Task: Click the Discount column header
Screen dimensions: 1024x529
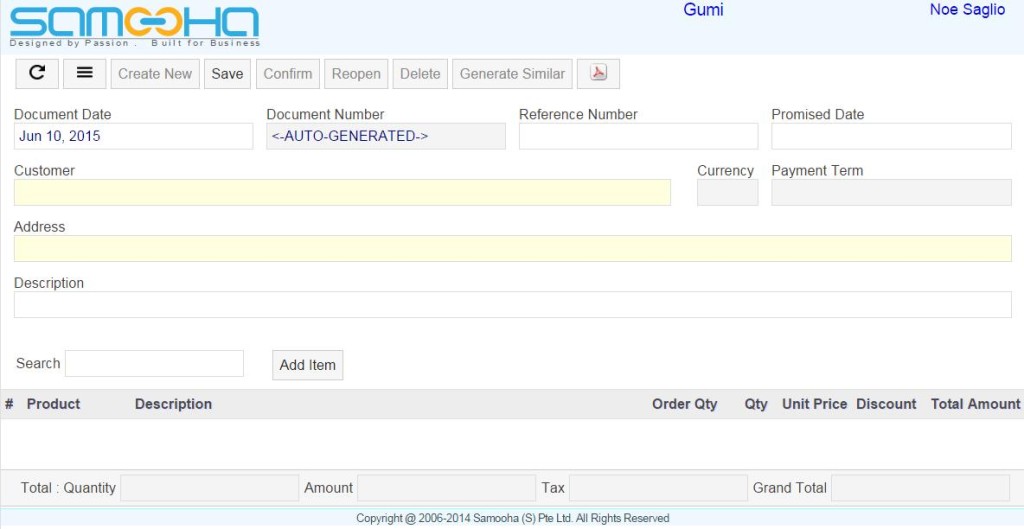Action: 886,404
